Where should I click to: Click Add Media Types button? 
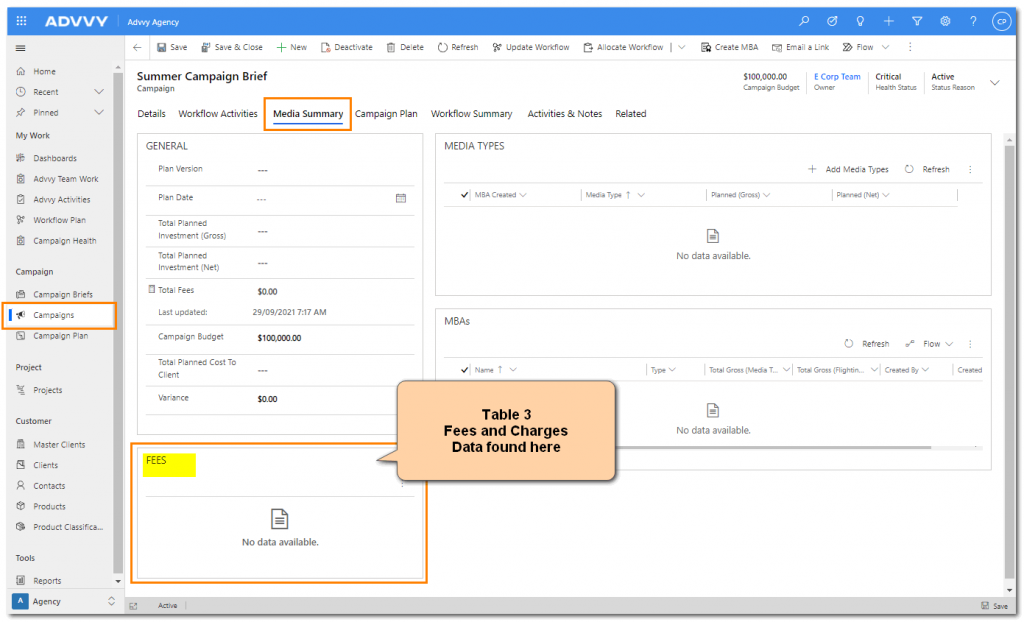coord(848,170)
